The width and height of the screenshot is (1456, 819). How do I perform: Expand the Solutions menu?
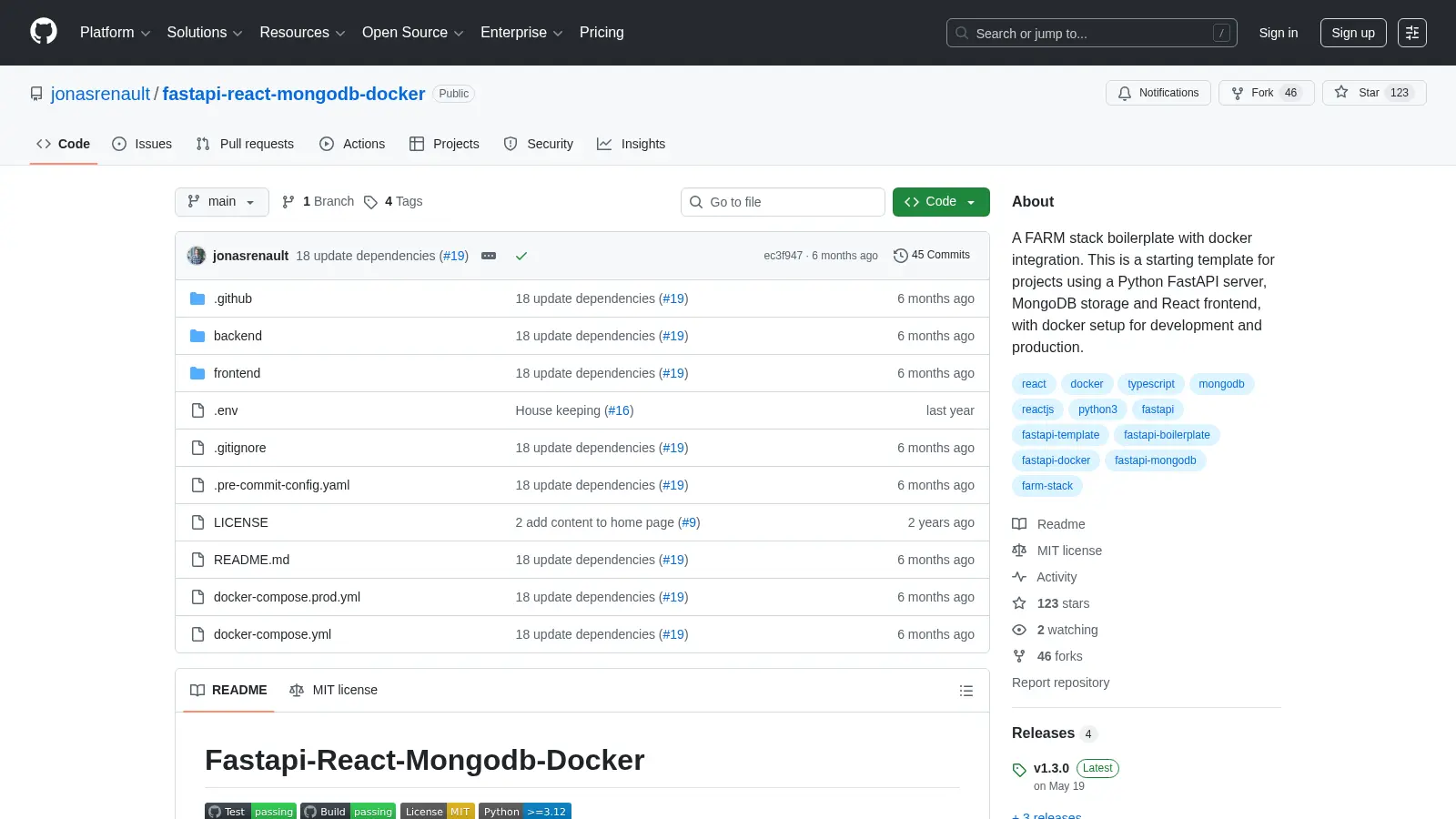pos(205,33)
